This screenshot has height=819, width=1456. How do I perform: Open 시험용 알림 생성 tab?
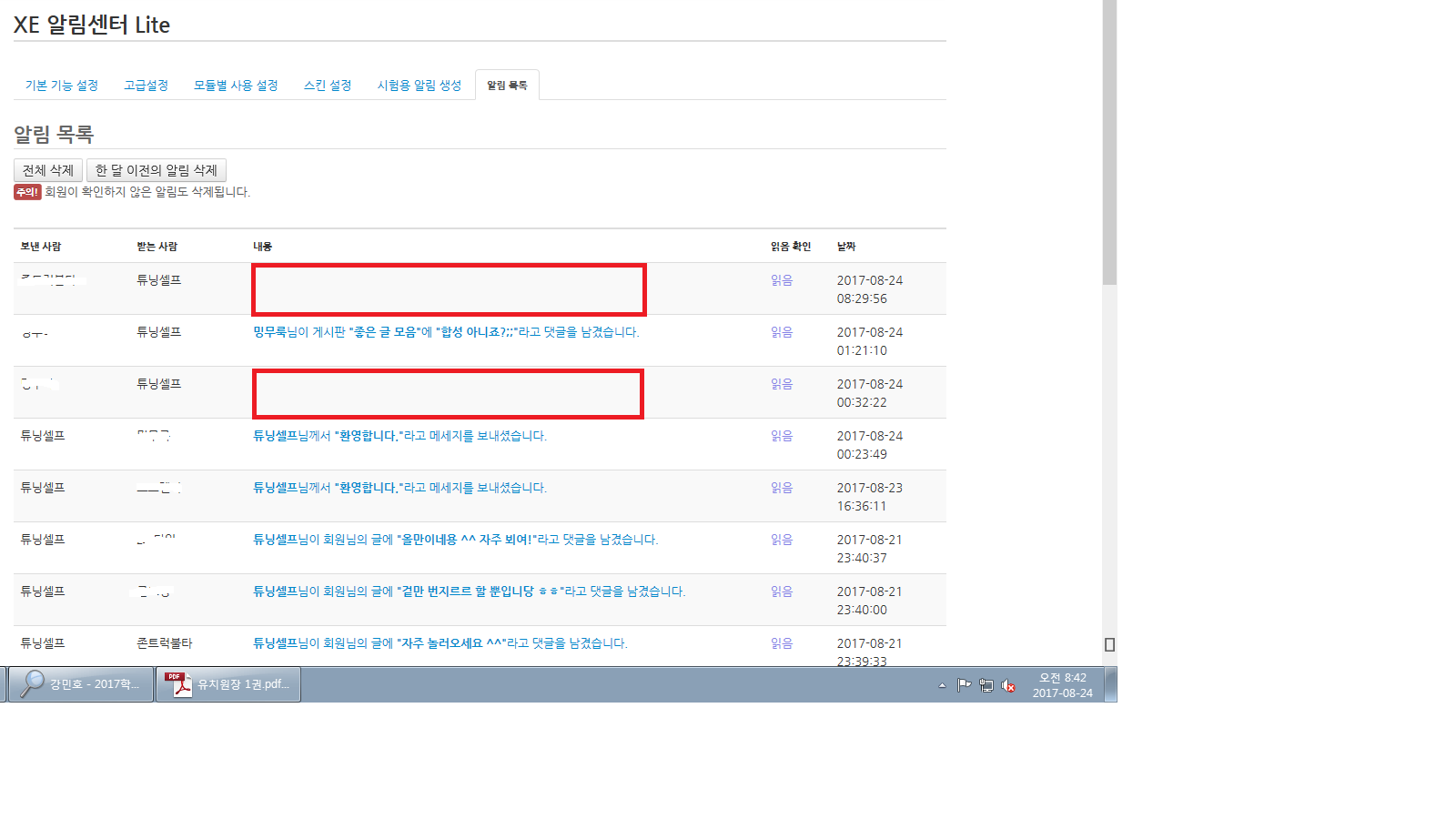420,86
